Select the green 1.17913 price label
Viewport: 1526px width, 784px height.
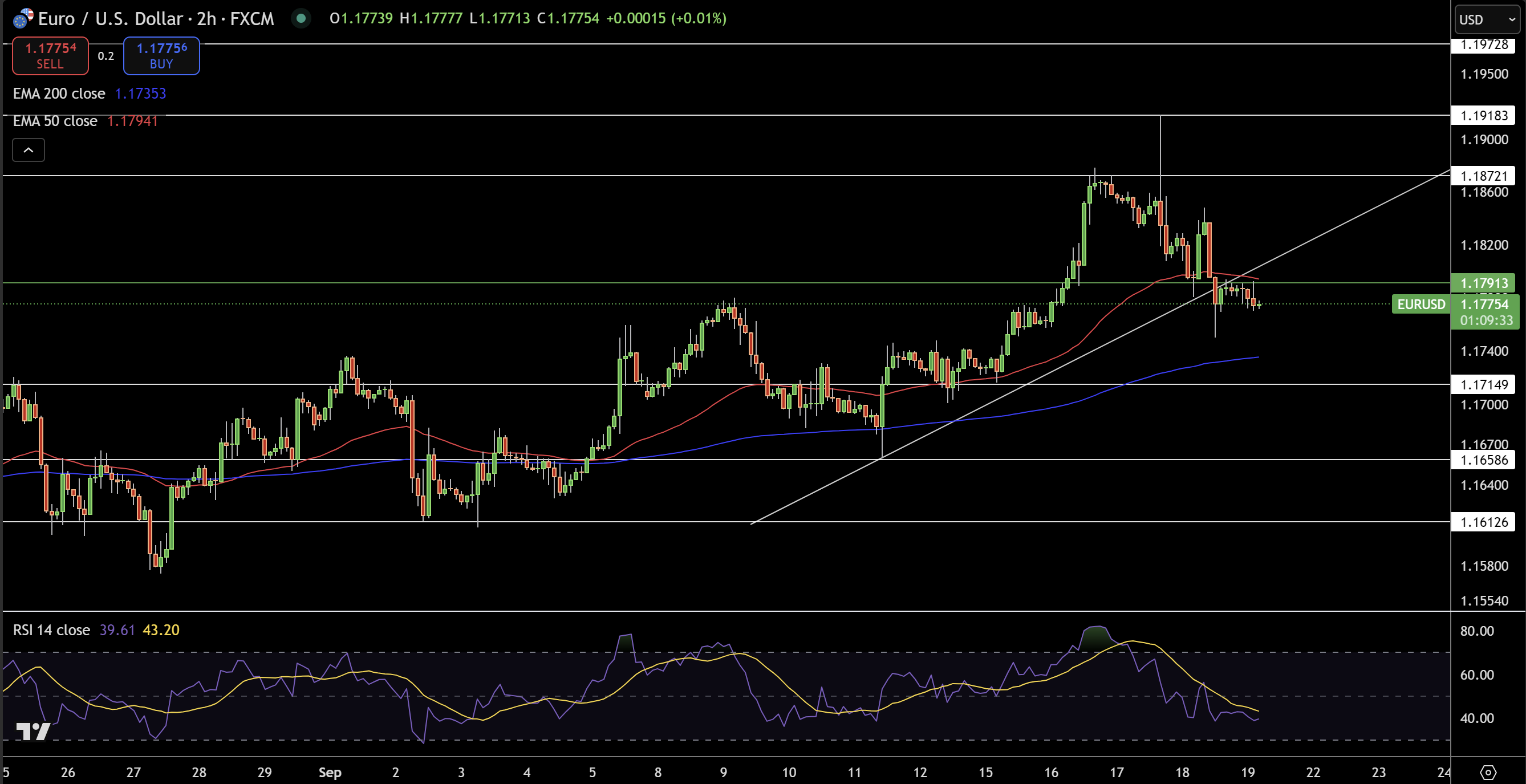tap(1483, 283)
